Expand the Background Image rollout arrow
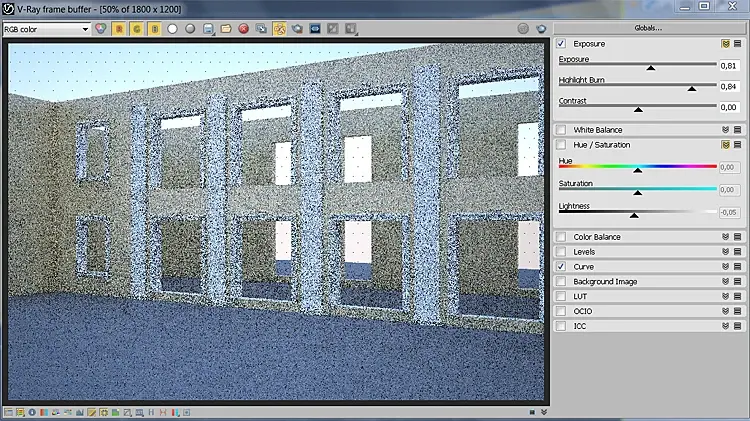The height and width of the screenshot is (421, 750). coord(726,281)
